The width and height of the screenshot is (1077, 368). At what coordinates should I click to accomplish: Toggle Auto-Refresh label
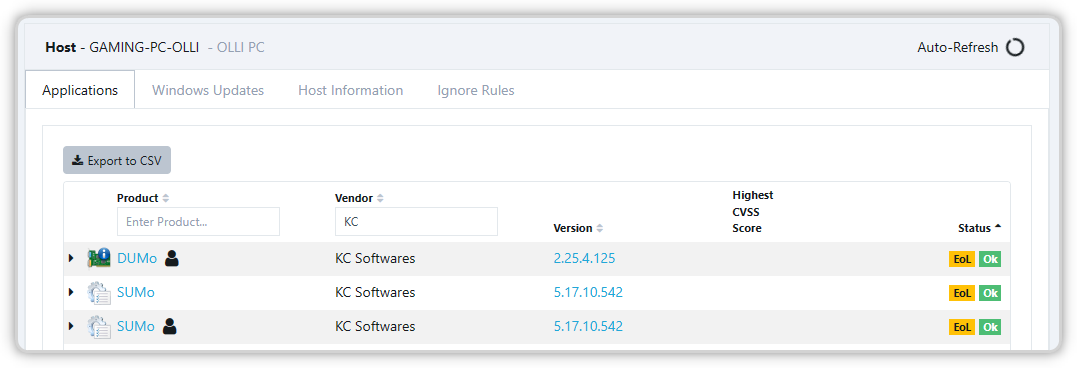(957, 47)
